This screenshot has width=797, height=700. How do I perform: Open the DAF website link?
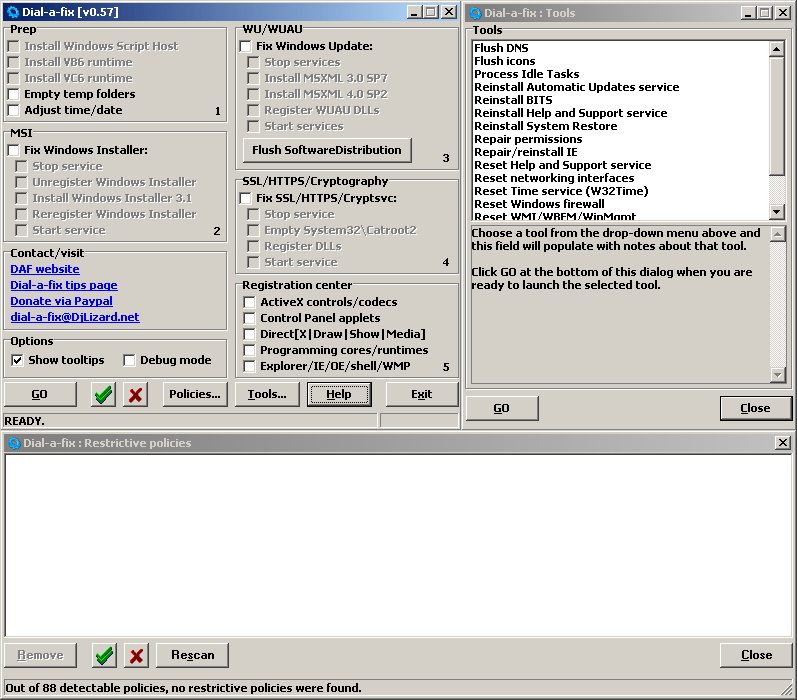(x=45, y=269)
